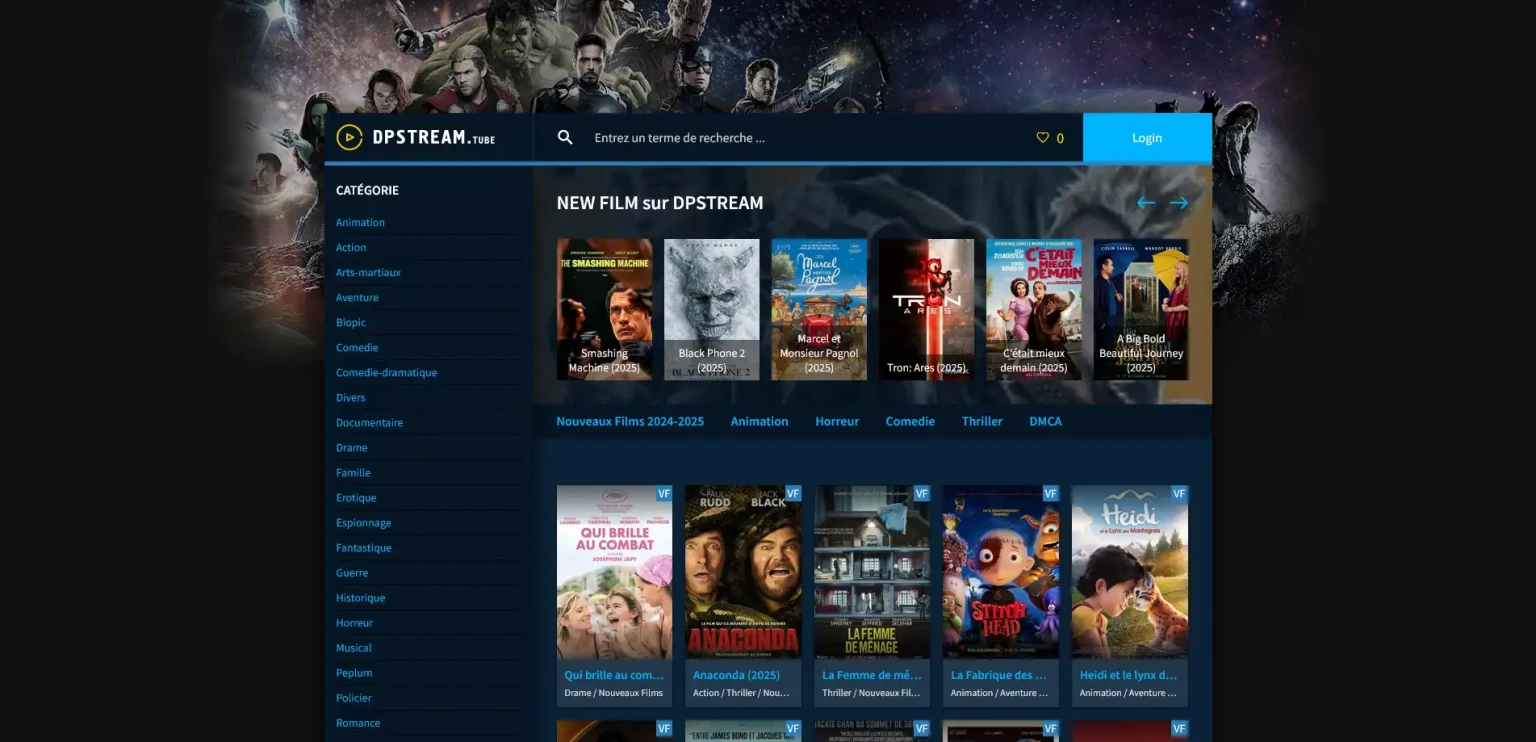Select the Espionnage category
Viewport: 1536px width, 742px height.
click(x=363, y=522)
